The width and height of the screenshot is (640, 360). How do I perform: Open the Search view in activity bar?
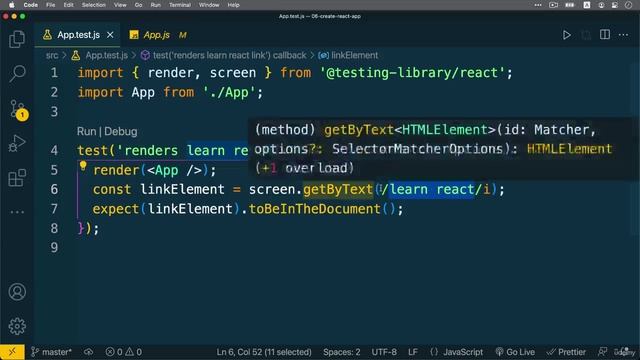(x=17, y=74)
